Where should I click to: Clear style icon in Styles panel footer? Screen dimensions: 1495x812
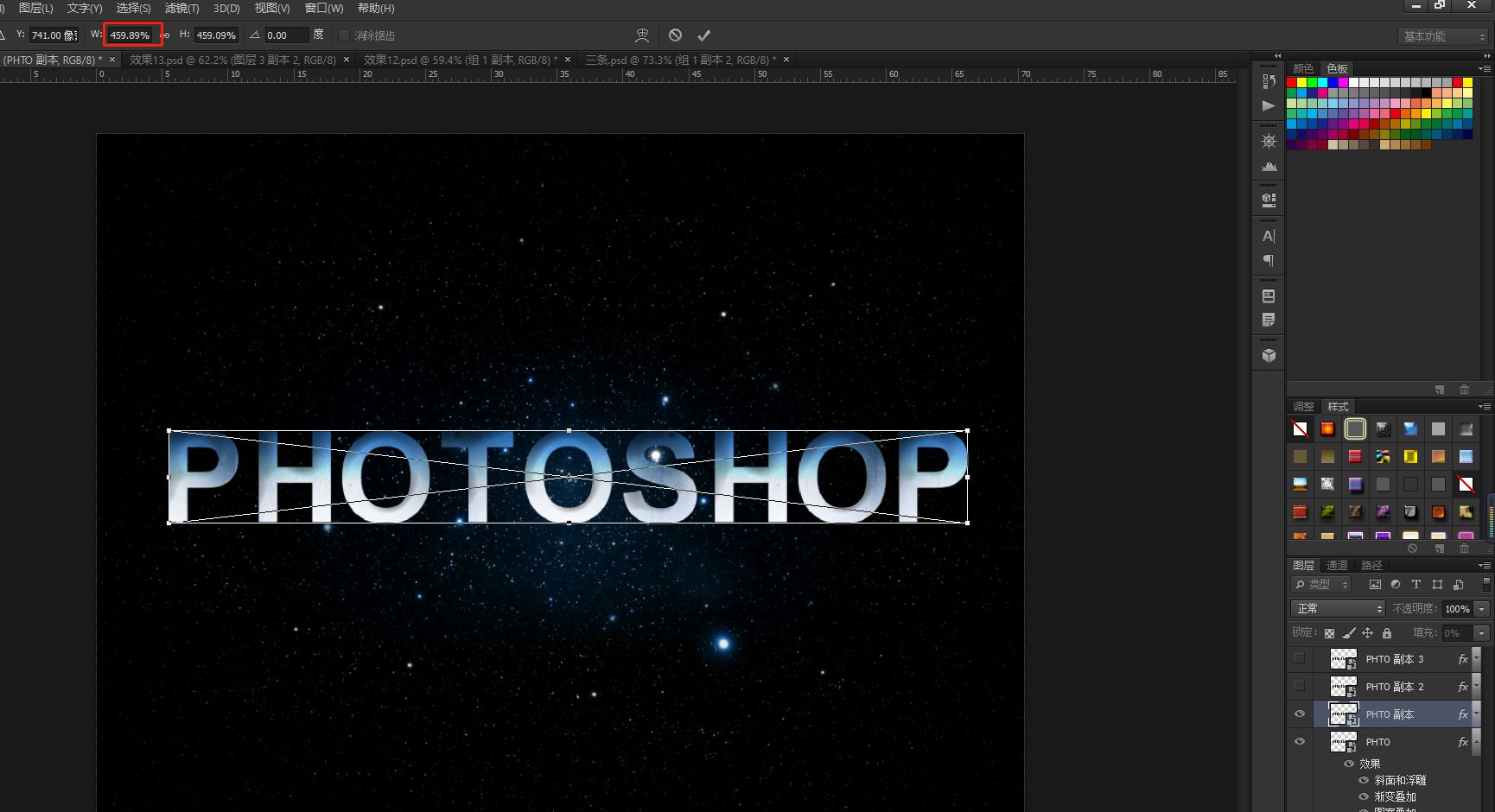(1412, 549)
